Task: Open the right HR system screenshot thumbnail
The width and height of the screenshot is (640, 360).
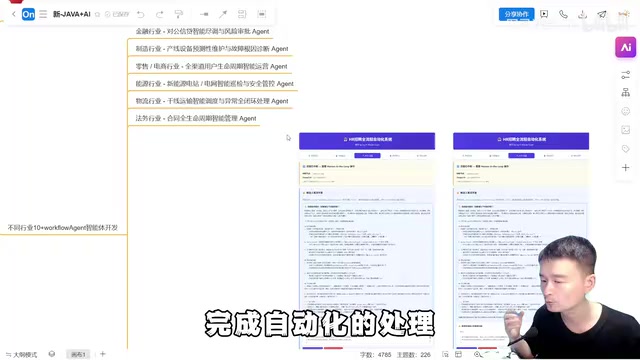Action: 521,241
